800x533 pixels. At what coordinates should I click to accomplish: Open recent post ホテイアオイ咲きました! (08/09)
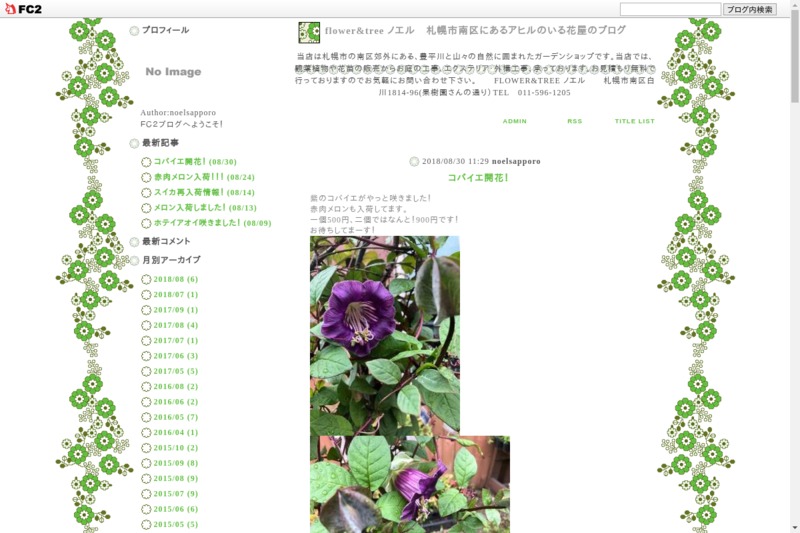coord(212,223)
